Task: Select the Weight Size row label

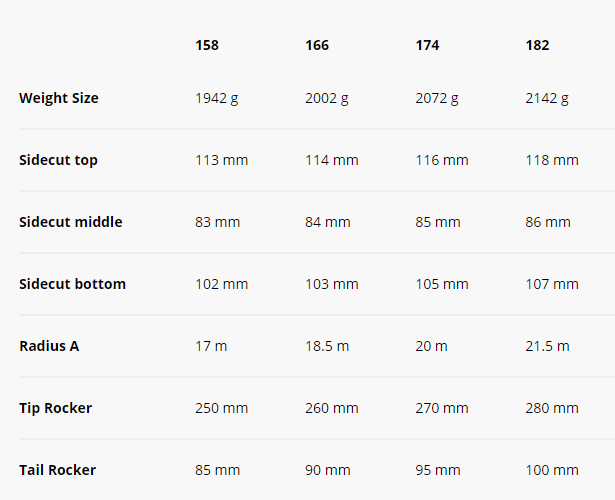Action: (x=59, y=98)
